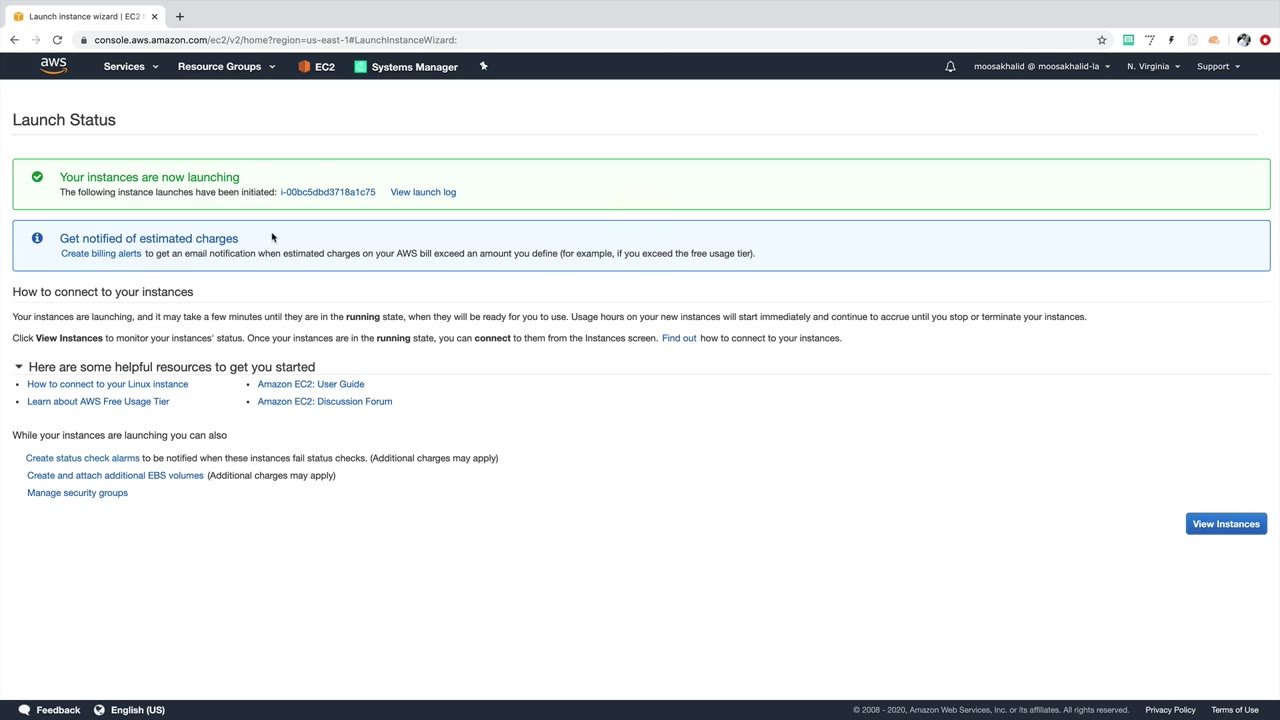Click the "Get notified of estimated charges" text
This screenshot has width=1280, height=720.
point(149,238)
